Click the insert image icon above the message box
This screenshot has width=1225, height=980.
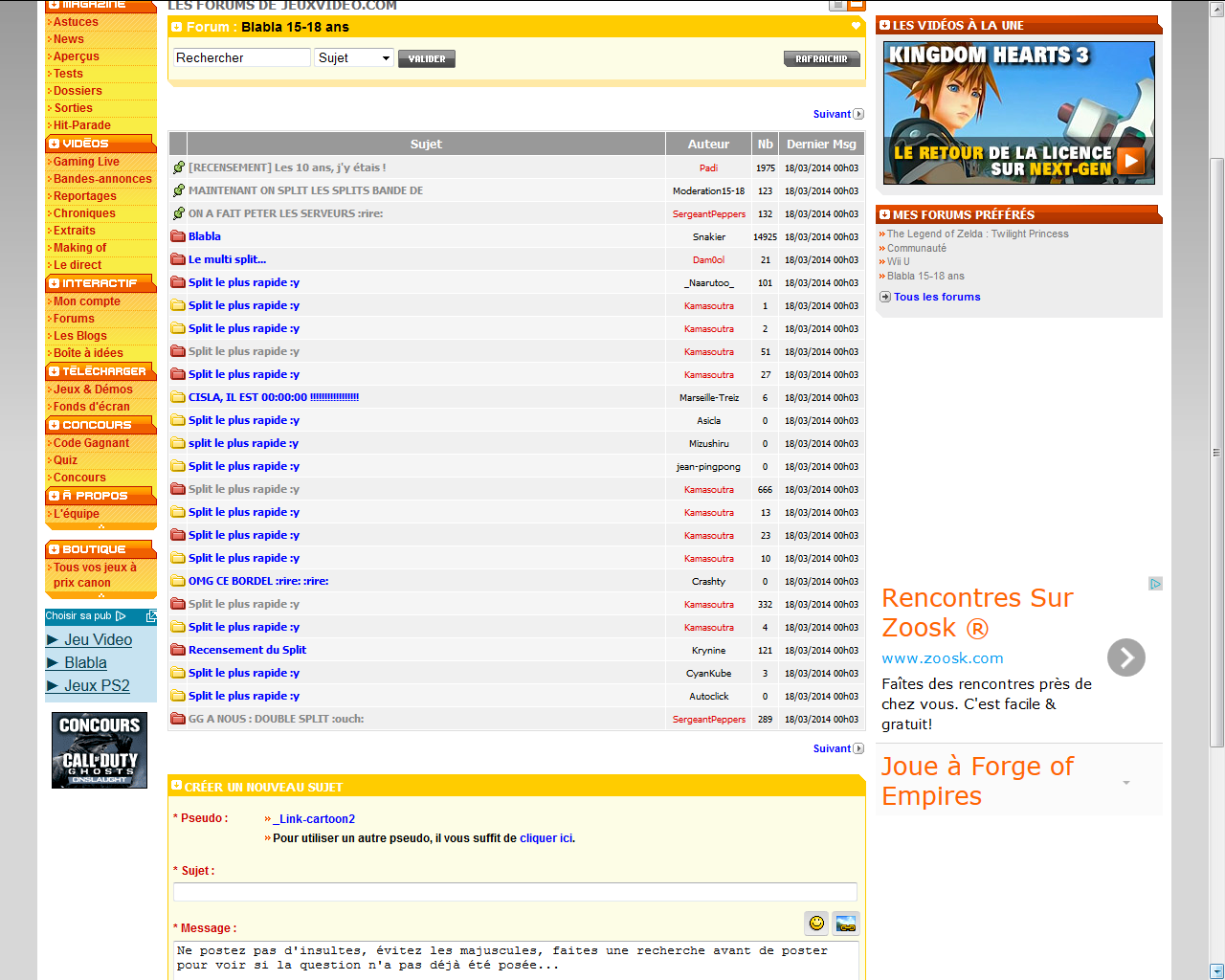tap(846, 923)
